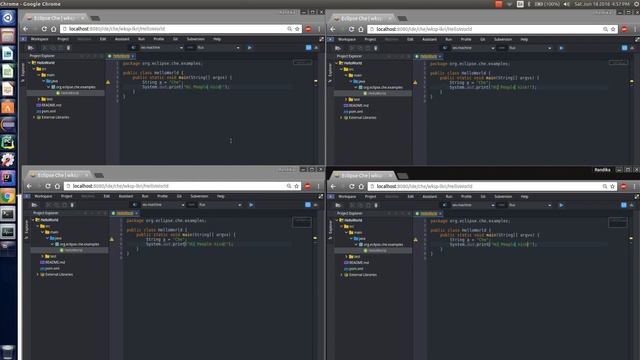The image size is (640, 360).
Task: Open Google Chrome from the Ubuntu launcher
Action: 8,196
